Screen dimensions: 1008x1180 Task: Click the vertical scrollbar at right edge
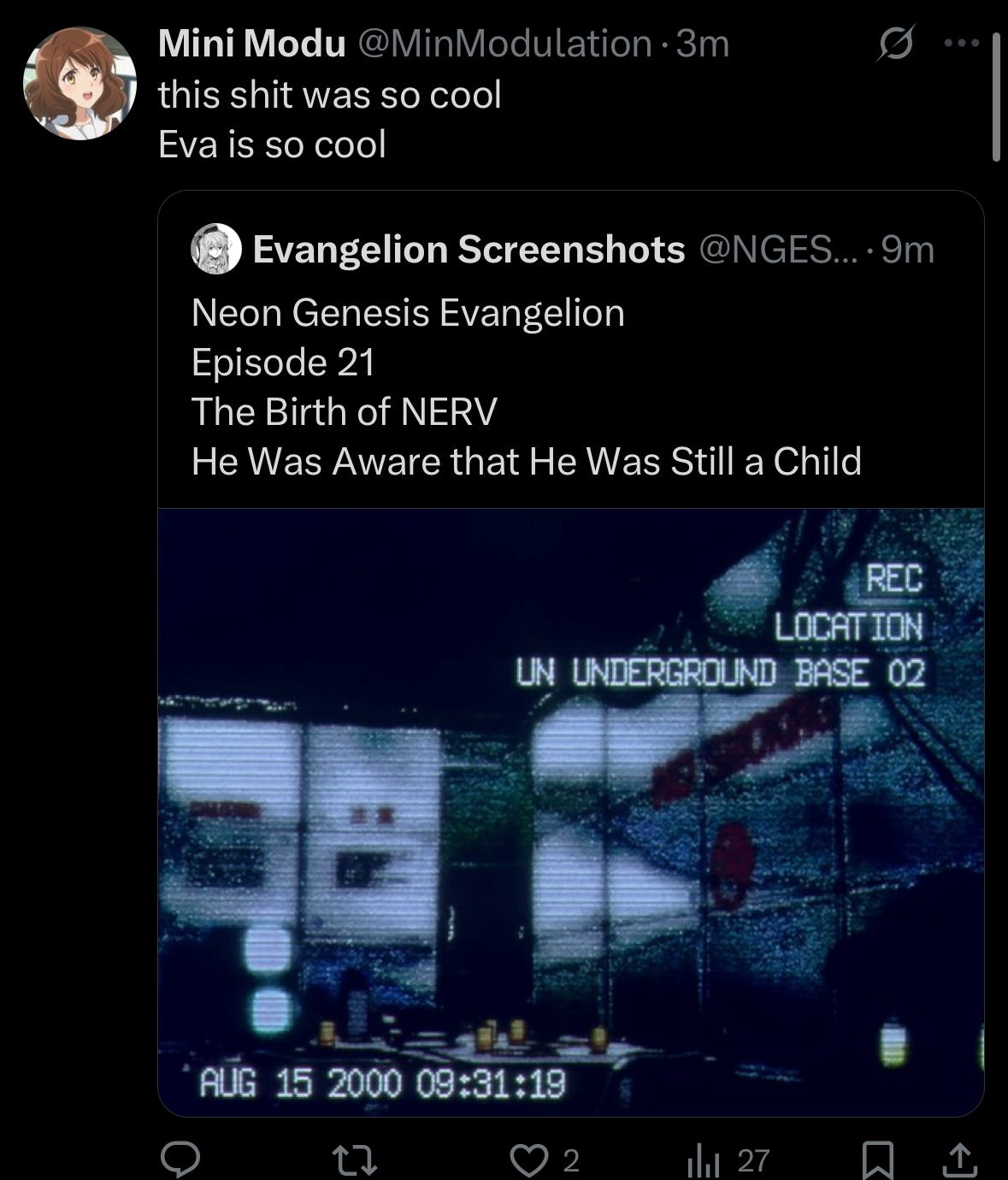click(996, 97)
